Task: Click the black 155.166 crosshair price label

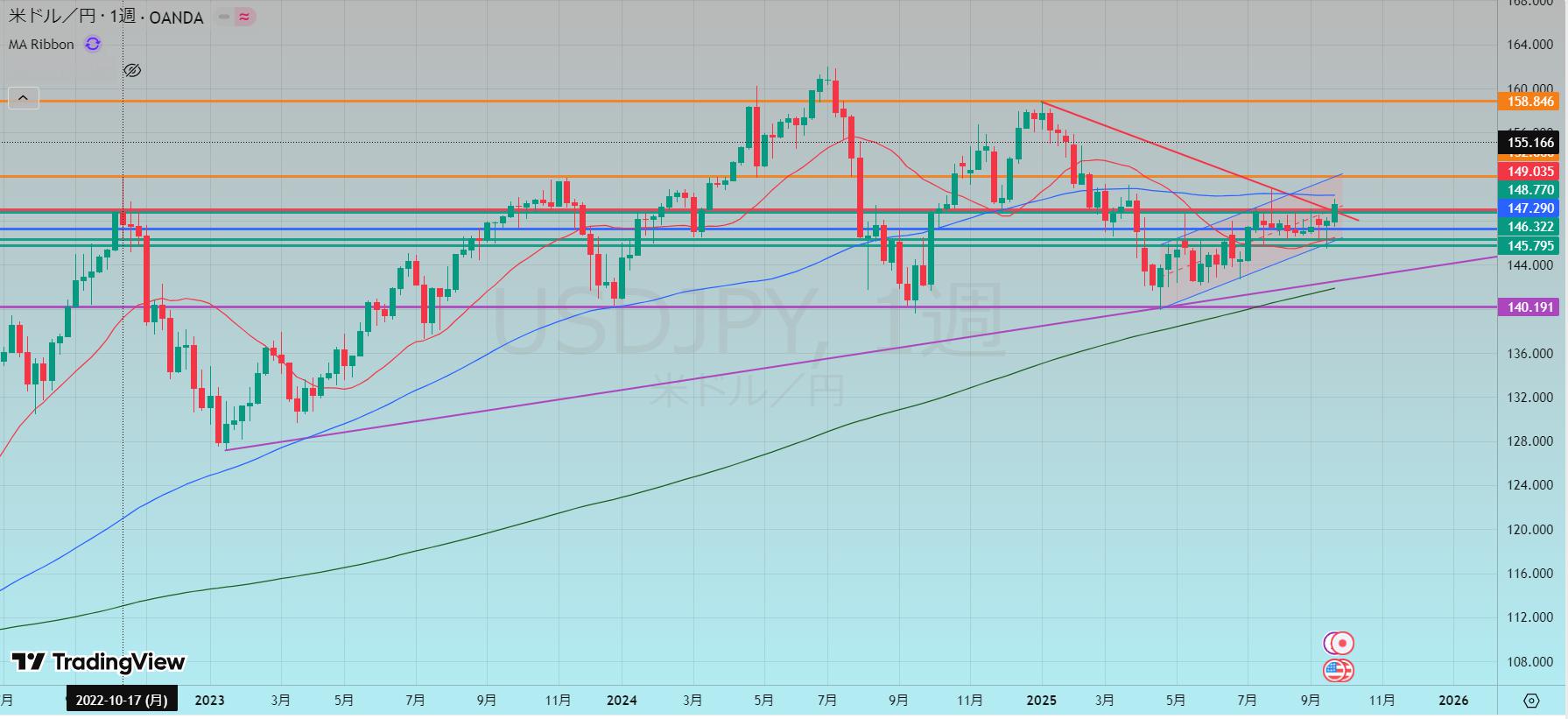Action: 1530,143
